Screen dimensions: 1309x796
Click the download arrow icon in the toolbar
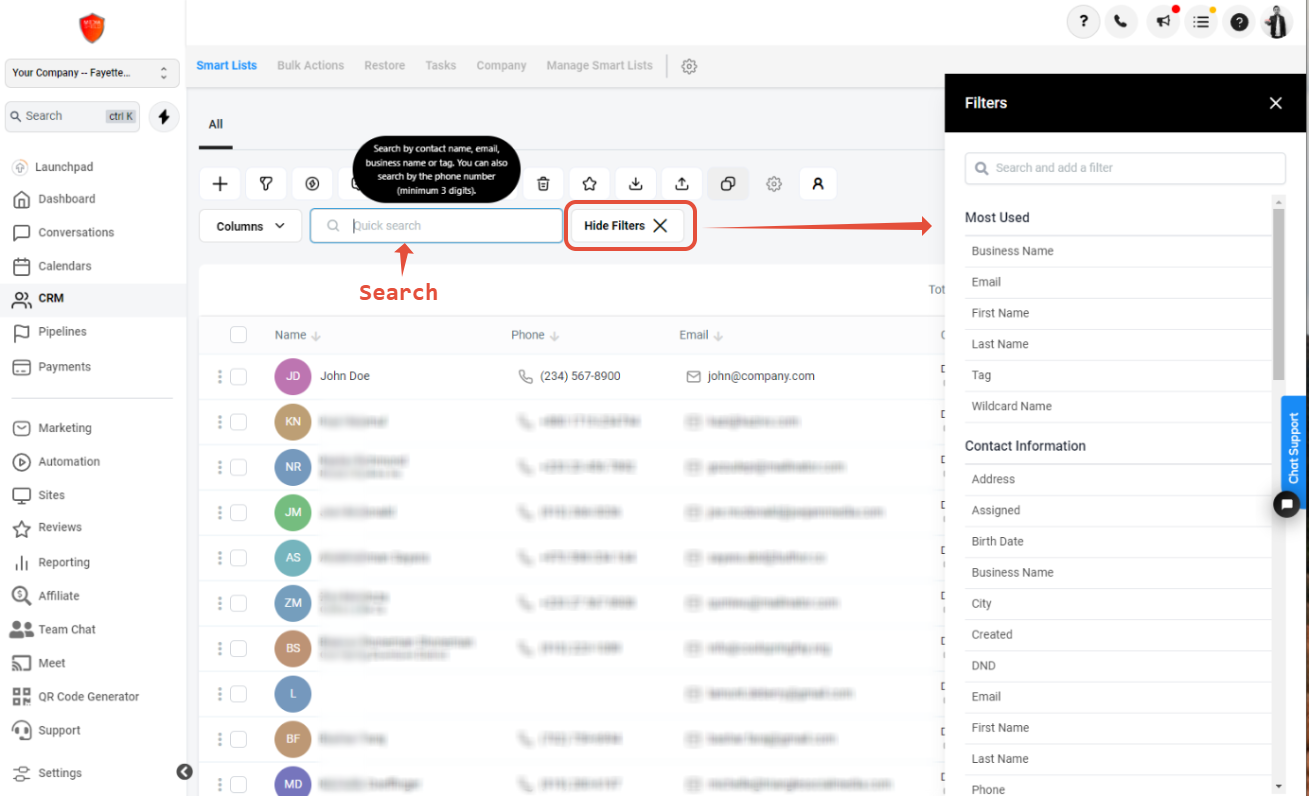click(x=636, y=184)
